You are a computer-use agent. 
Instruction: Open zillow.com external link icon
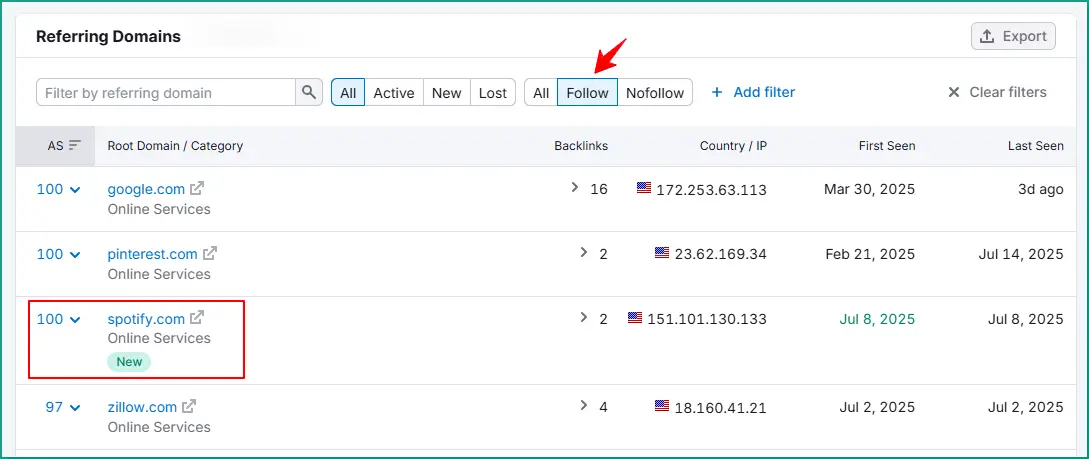coord(190,406)
